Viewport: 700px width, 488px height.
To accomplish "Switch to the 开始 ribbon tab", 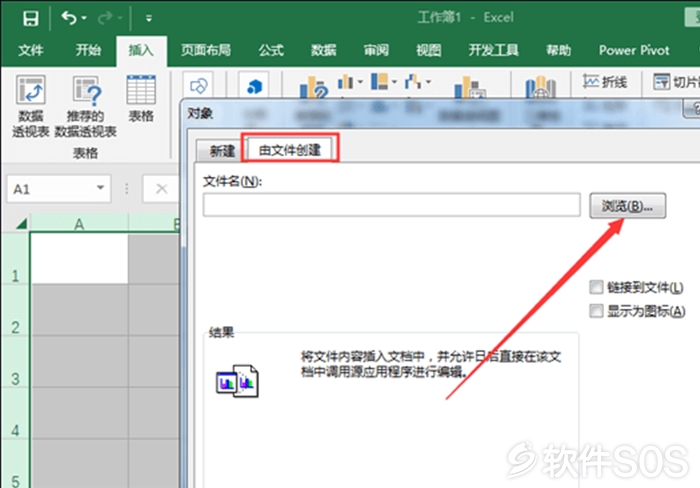I will coord(88,50).
